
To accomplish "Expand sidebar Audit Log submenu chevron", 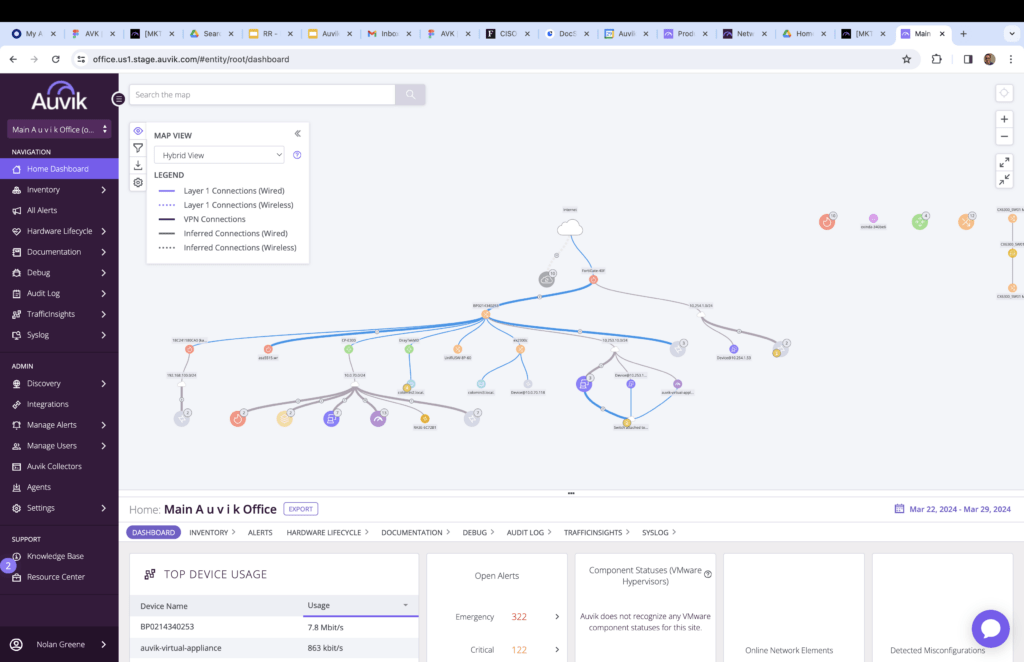I will [104, 294].
